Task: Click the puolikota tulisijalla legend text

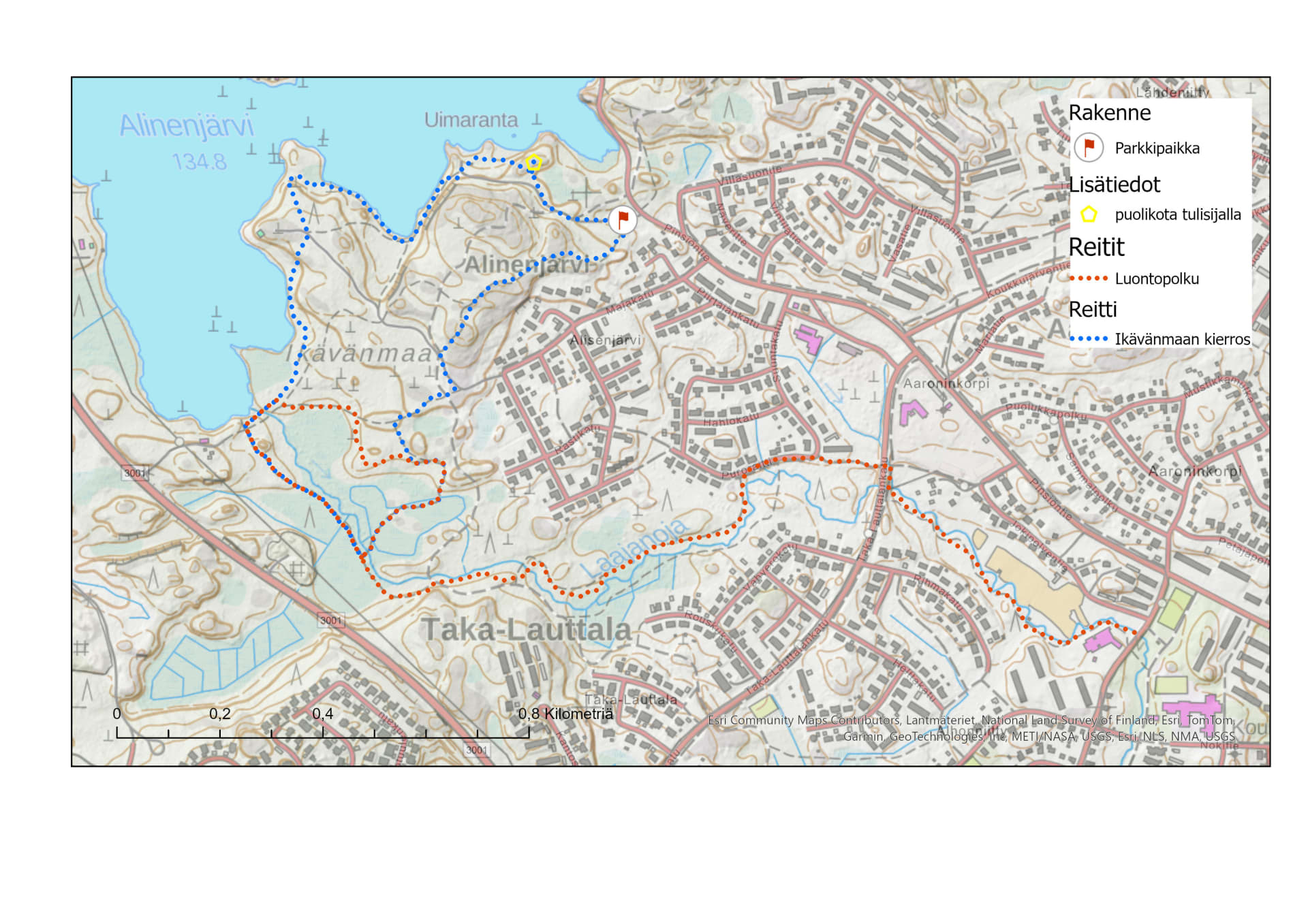Action: click(1177, 214)
